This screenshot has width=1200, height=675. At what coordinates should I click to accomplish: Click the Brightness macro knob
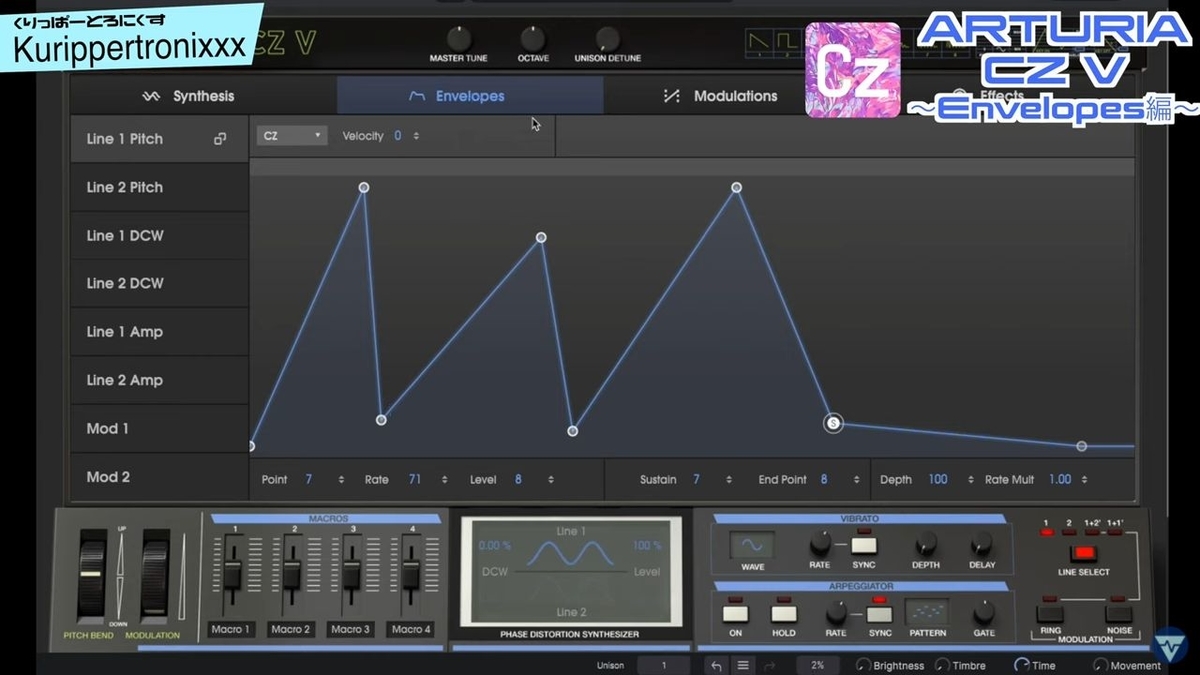pyautogui.click(x=862, y=665)
